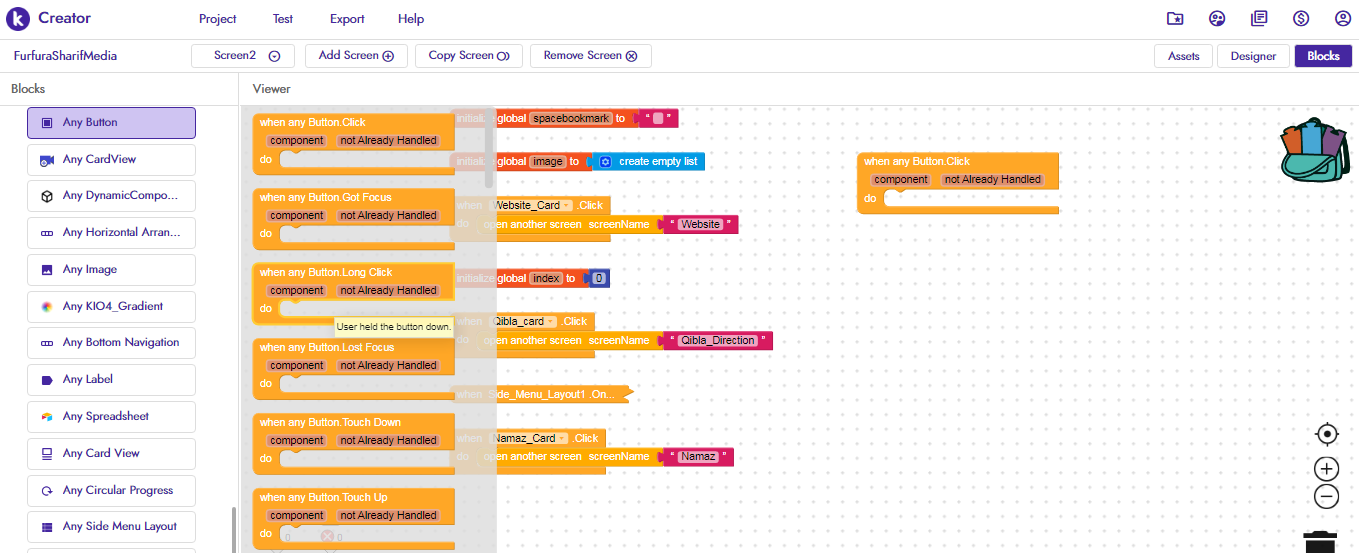Viewport: 1359px width, 553px height.
Task: Click the Kodular logo icon
Action: 18,18
